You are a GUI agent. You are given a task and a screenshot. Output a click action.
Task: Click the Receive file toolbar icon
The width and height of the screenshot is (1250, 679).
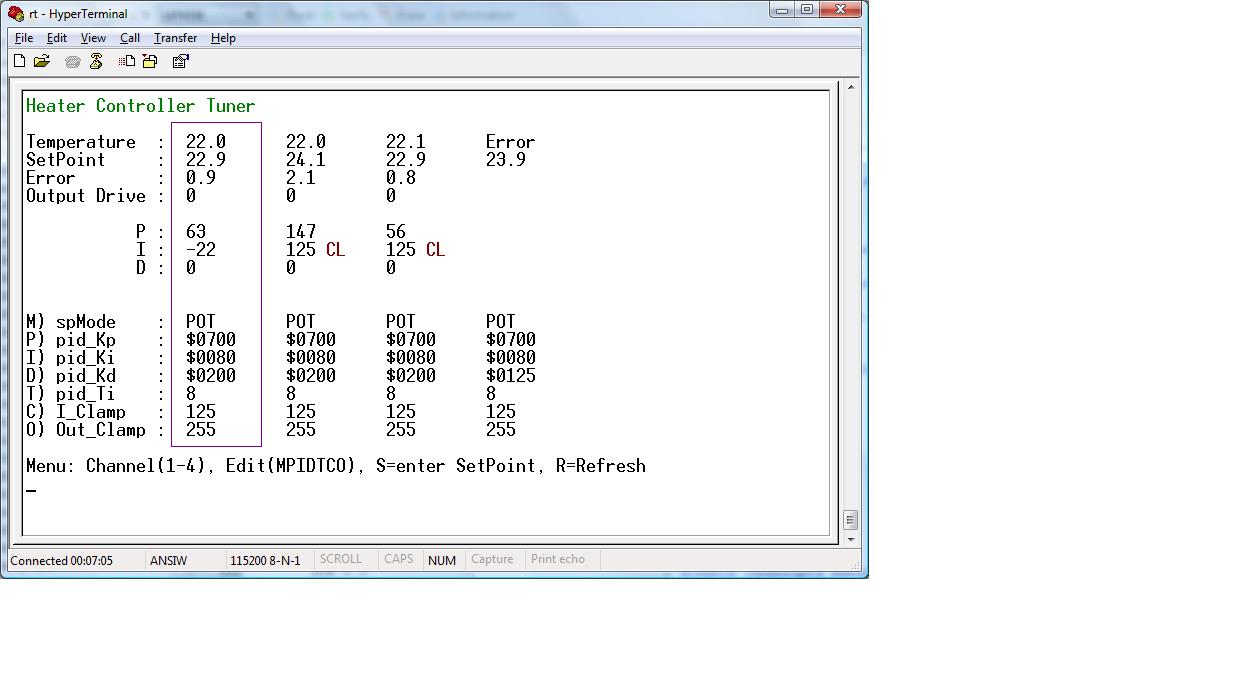150,61
